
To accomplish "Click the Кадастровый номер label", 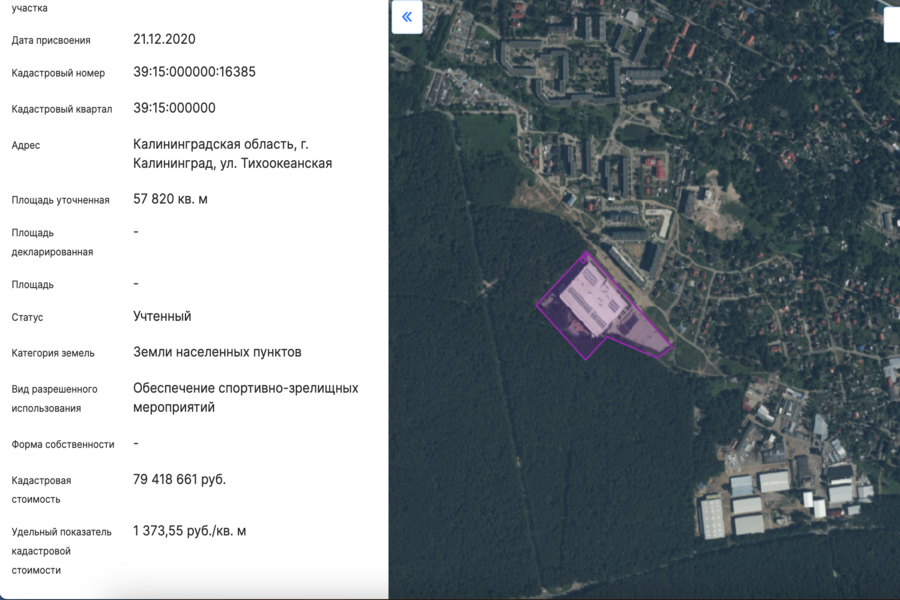I will coord(58,73).
